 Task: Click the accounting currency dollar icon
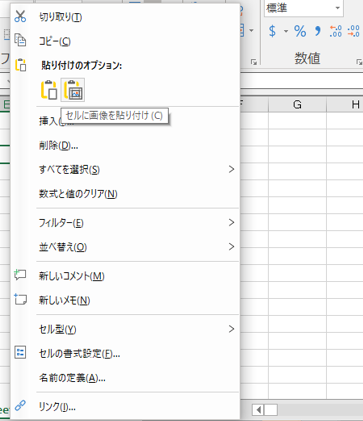(272, 31)
